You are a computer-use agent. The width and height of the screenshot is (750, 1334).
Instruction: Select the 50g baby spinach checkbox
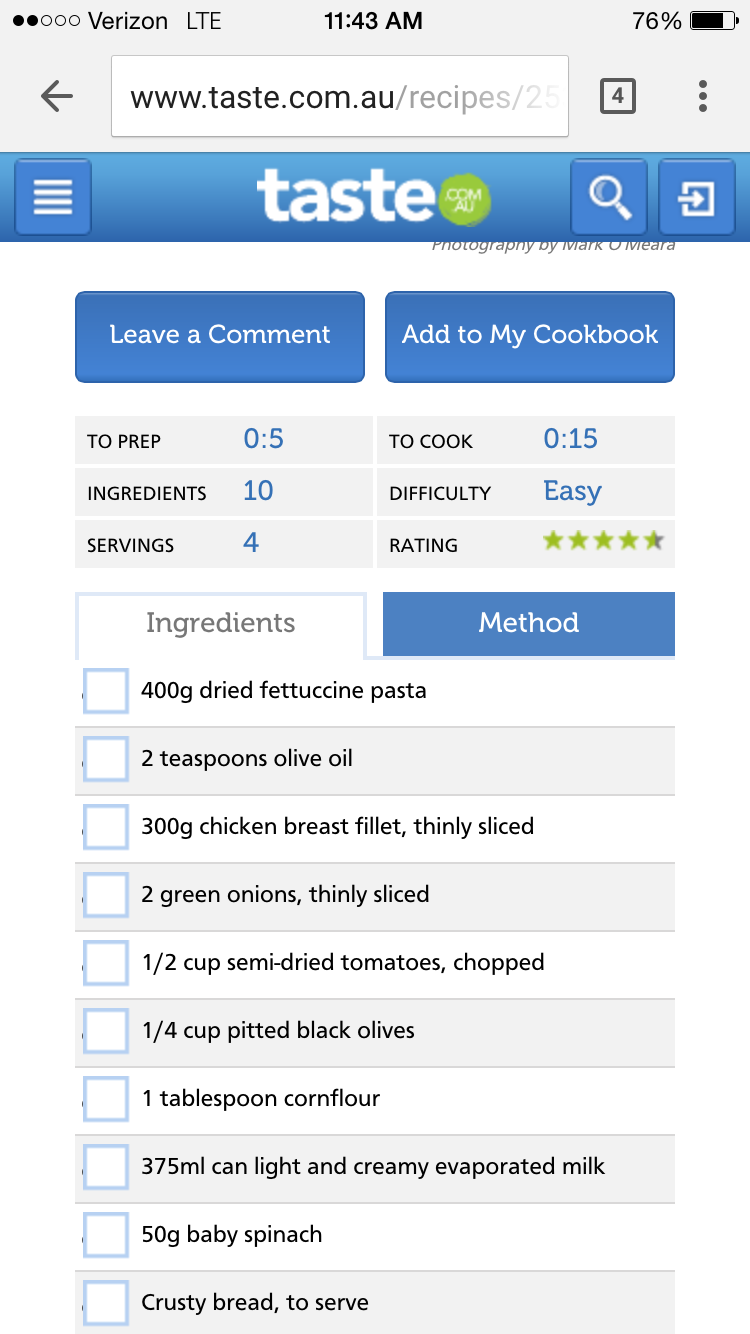tap(106, 1235)
